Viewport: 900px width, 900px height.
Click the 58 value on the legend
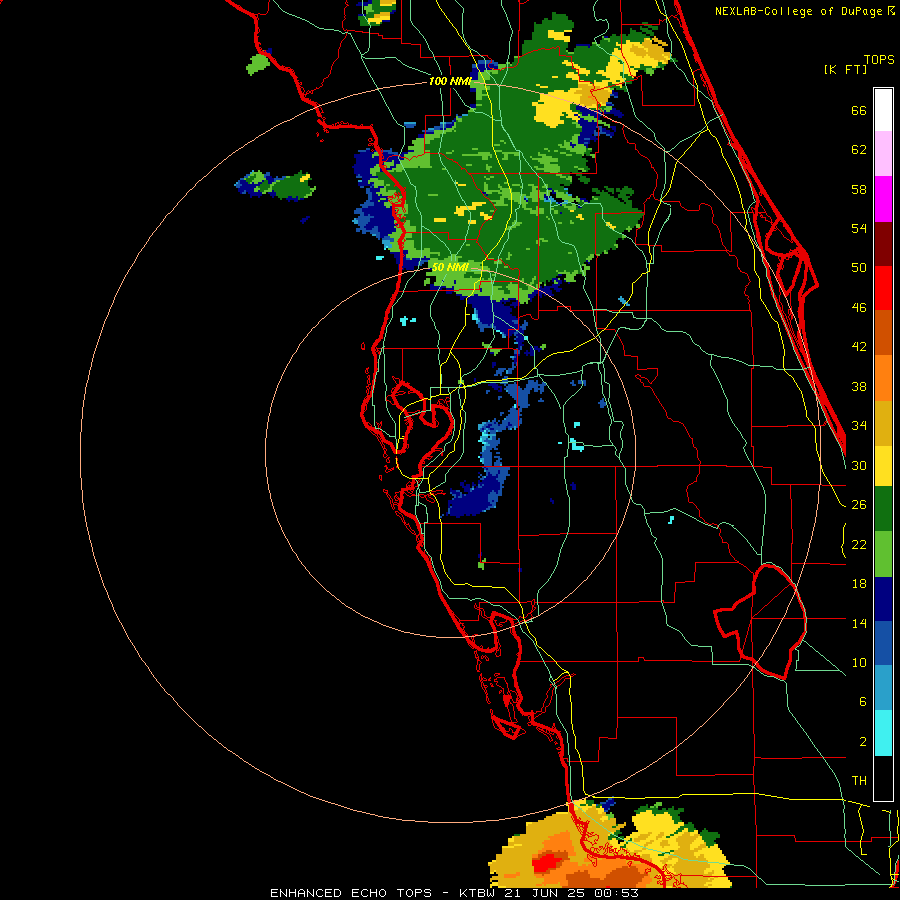(x=859, y=189)
